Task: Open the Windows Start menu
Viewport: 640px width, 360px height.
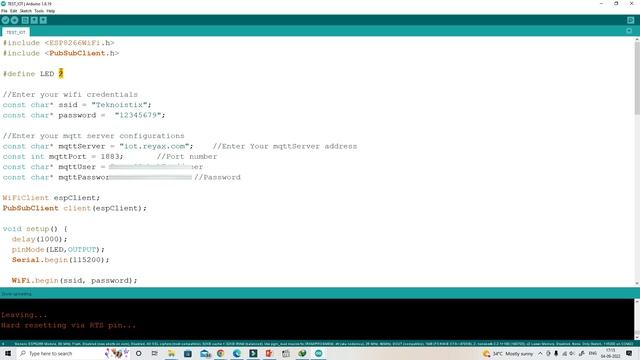Action: click(7, 353)
